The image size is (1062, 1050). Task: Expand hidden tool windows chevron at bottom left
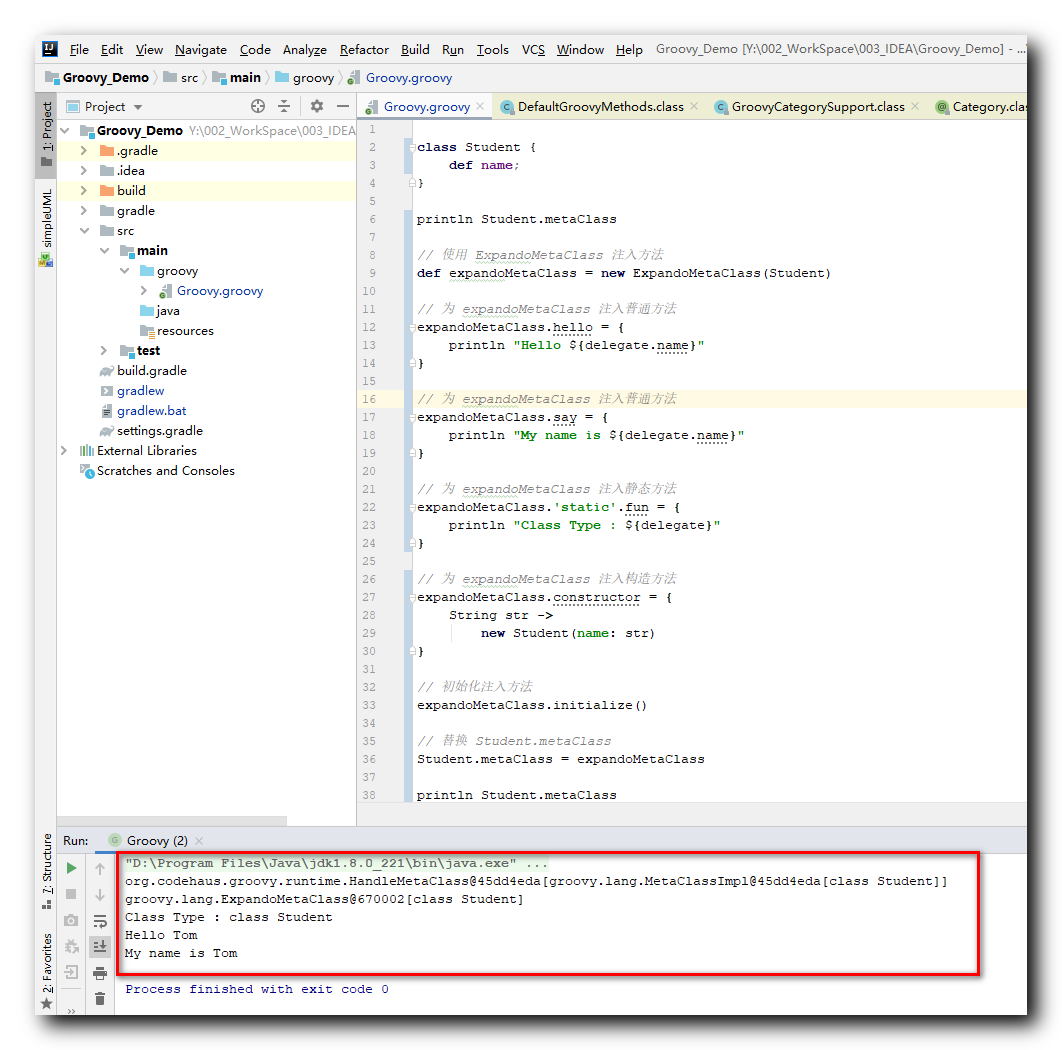[71, 1011]
